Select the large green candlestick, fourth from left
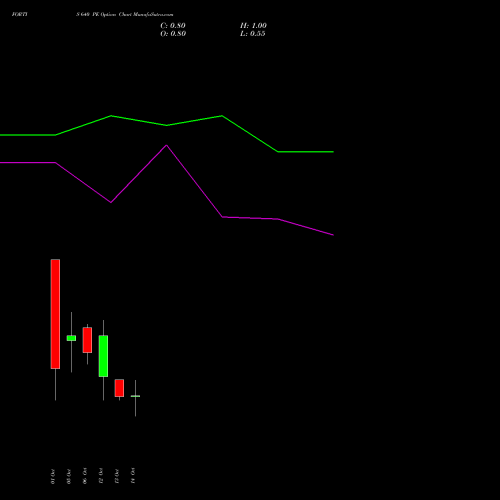500x500 pixels. point(103,356)
